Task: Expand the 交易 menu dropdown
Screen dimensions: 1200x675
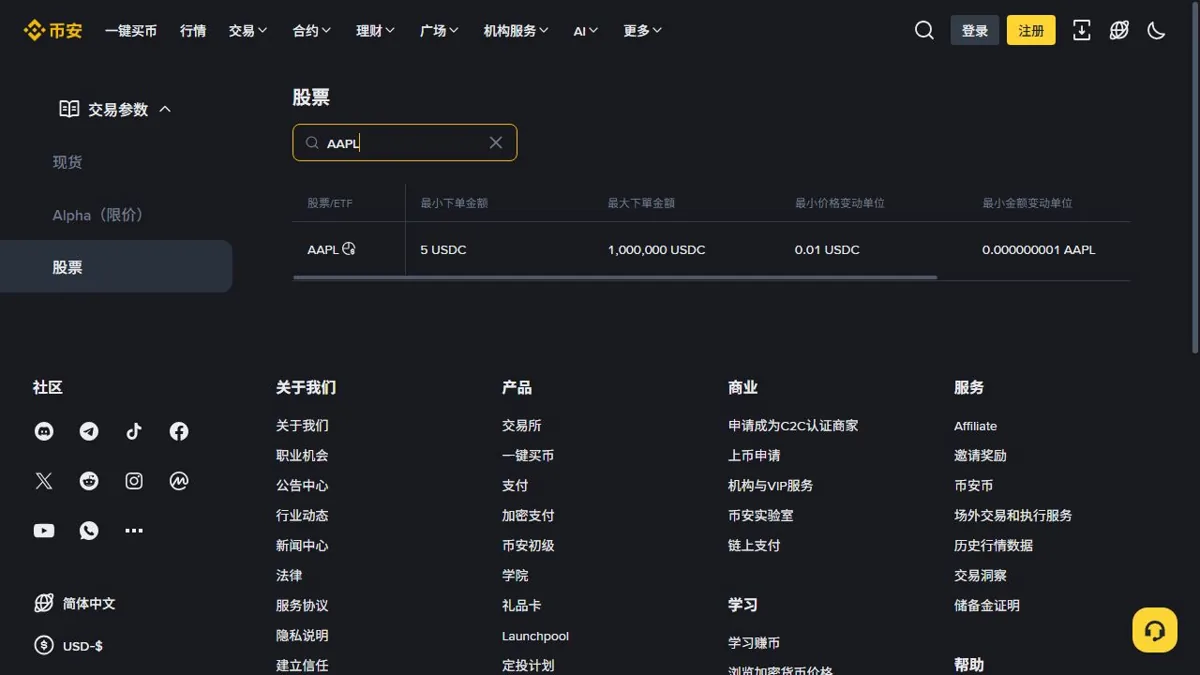Action: (x=248, y=31)
